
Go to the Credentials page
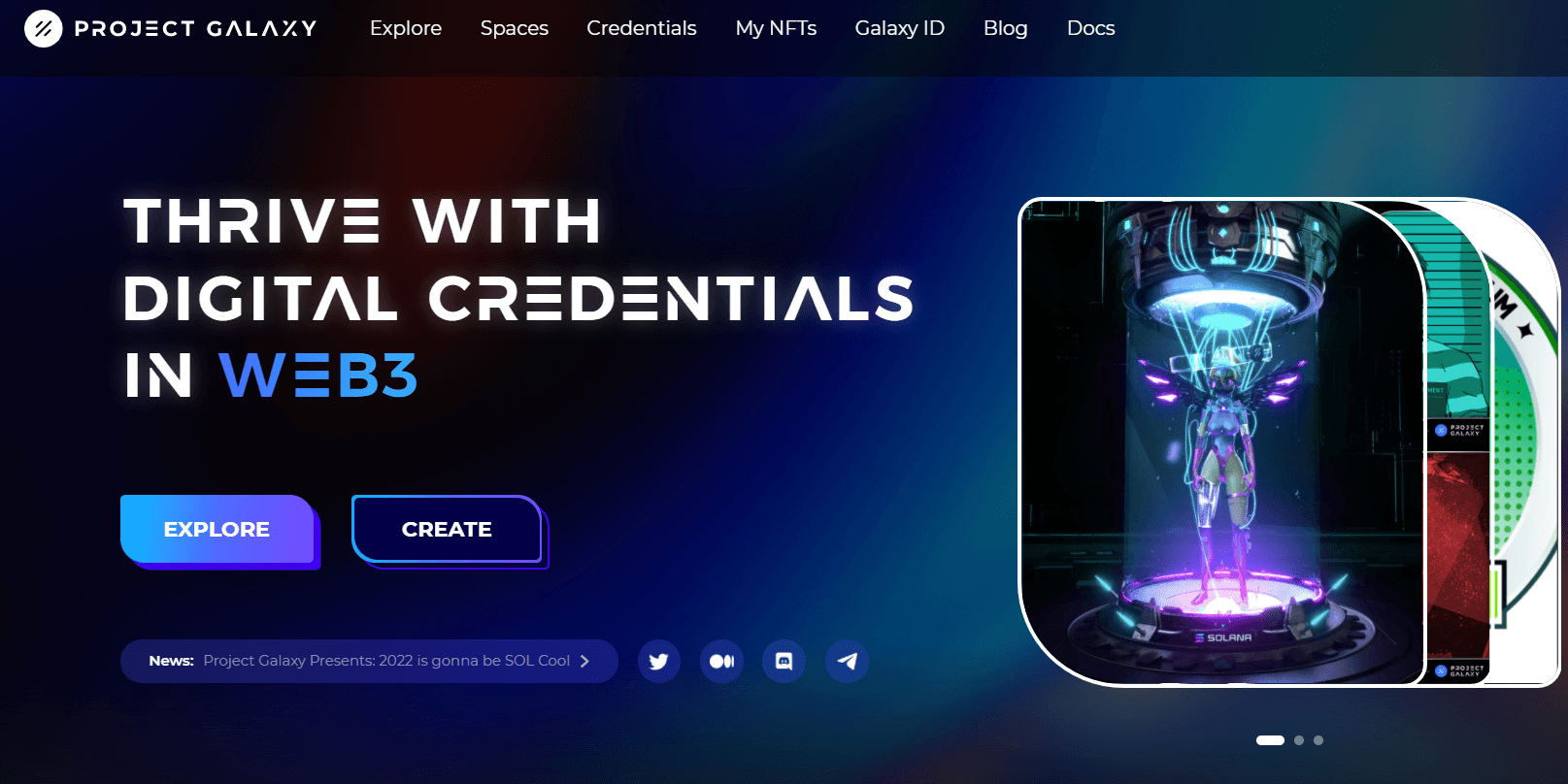(642, 28)
